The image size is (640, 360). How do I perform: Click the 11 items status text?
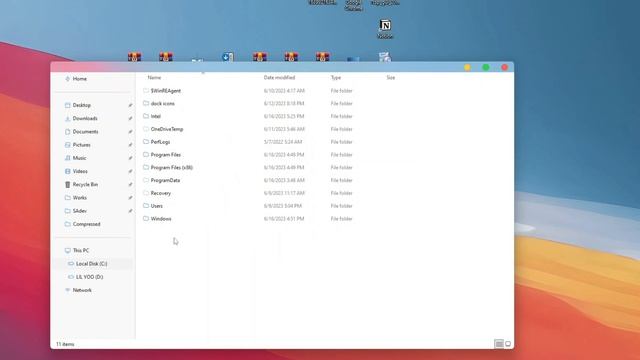pyautogui.click(x=65, y=344)
